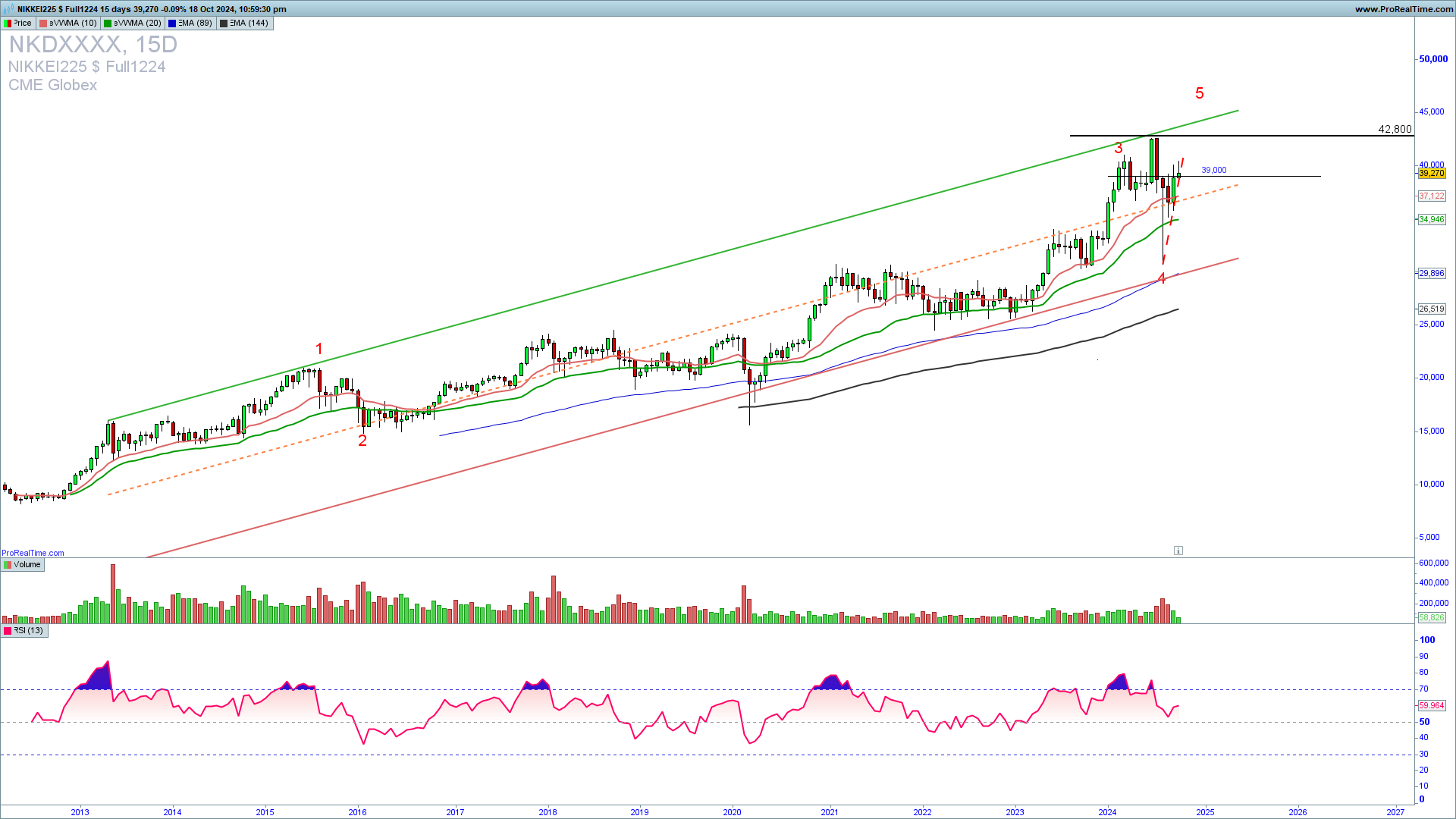Select the red wave label 5

point(1200,93)
